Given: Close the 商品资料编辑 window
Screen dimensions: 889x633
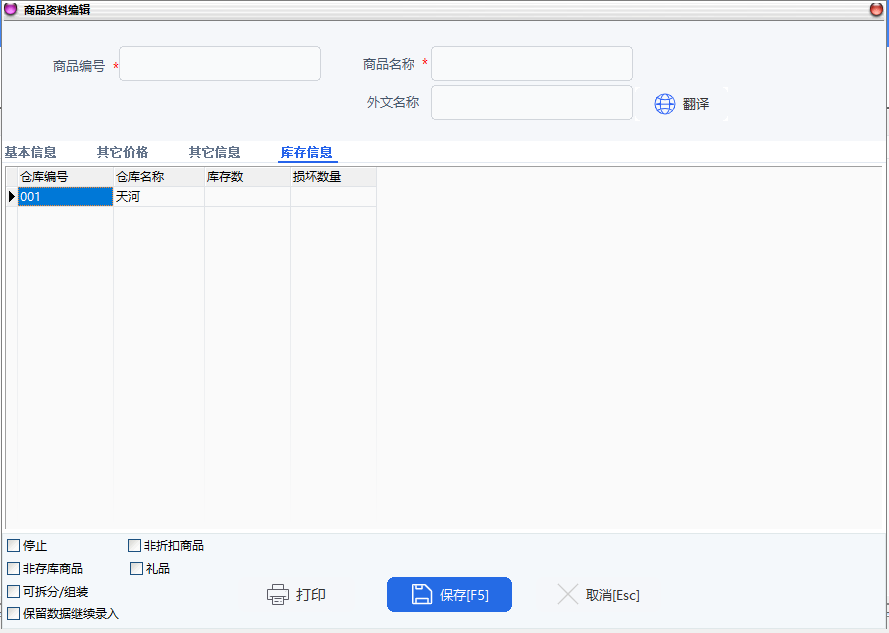Looking at the screenshot, I should 876,9.
